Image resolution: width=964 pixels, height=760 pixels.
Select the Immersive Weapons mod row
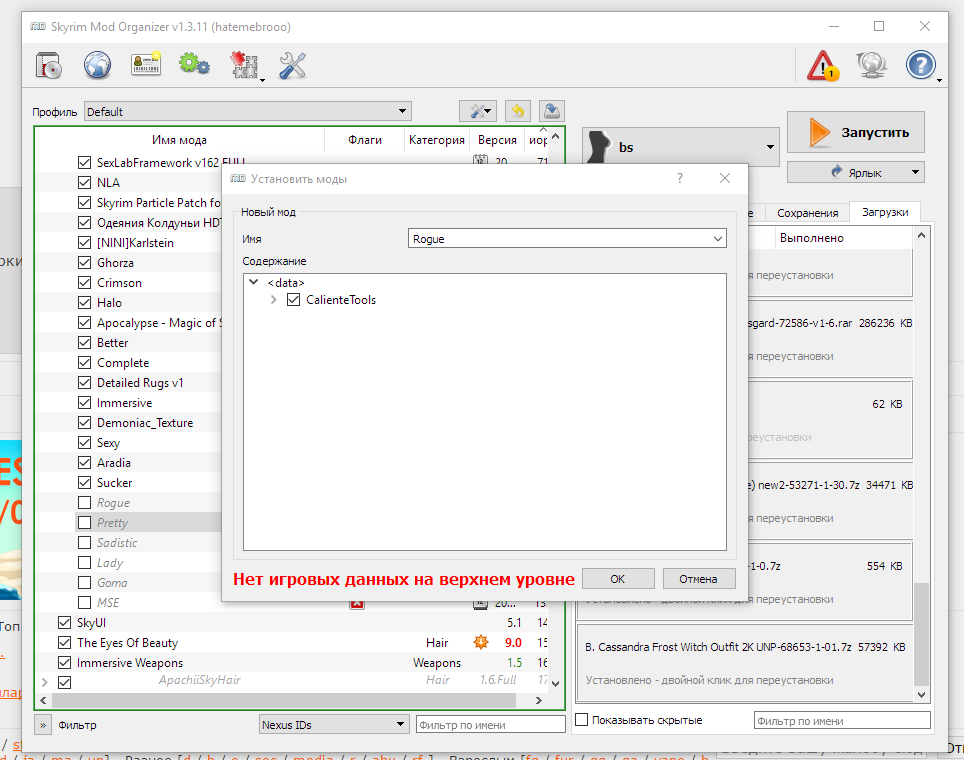coord(291,663)
